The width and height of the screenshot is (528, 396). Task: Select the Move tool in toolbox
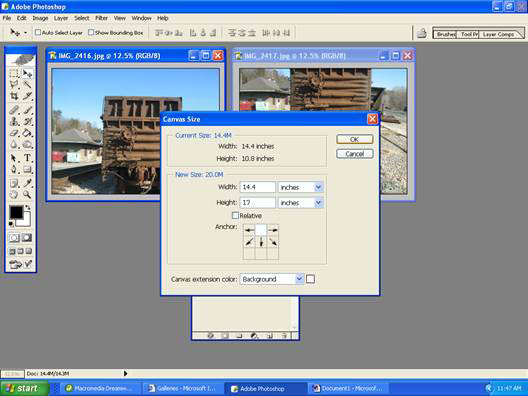(27, 74)
